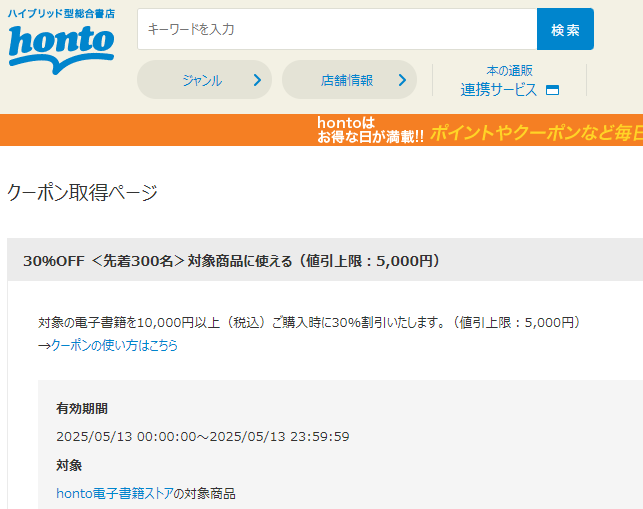Click the 有効期間 label
The width and height of the screenshot is (643, 509).
(x=82, y=409)
